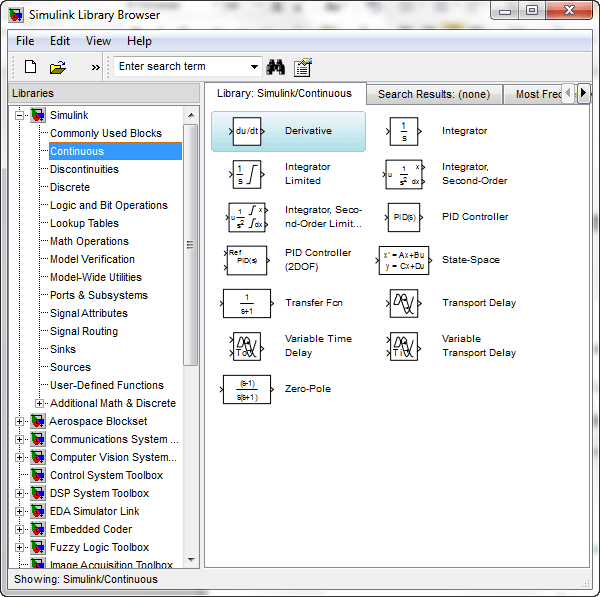This screenshot has height=597, width=600.
Task: Click the Open folder toolbar icon
Action: click(58, 67)
